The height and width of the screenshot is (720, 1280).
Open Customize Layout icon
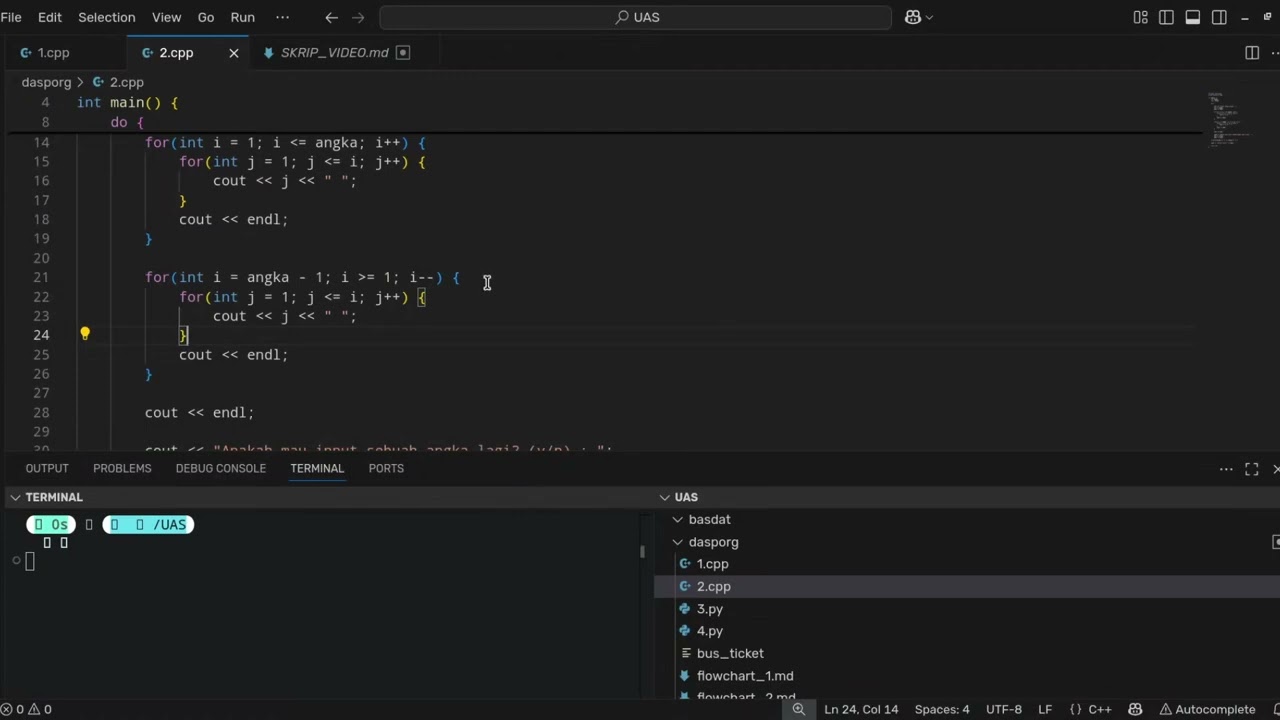(x=1140, y=17)
